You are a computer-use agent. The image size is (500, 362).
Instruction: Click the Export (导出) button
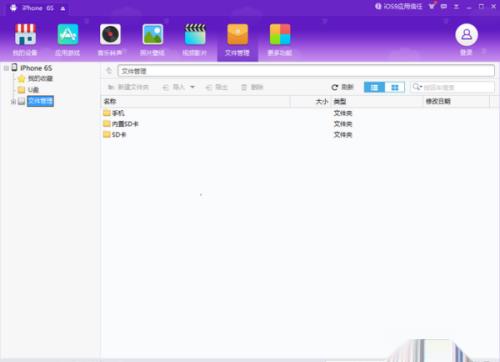(x=217, y=87)
